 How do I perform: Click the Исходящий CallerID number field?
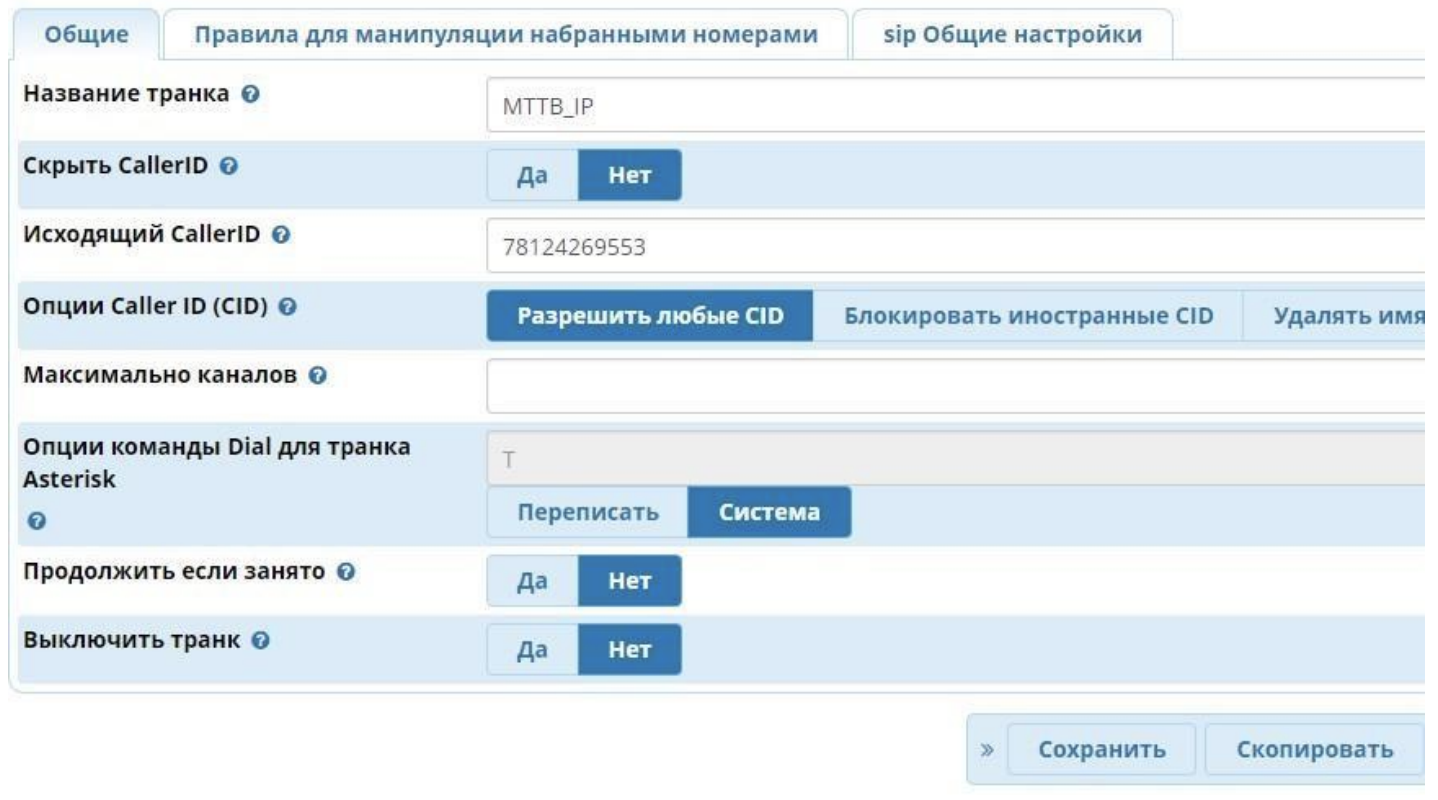[x=955, y=246]
